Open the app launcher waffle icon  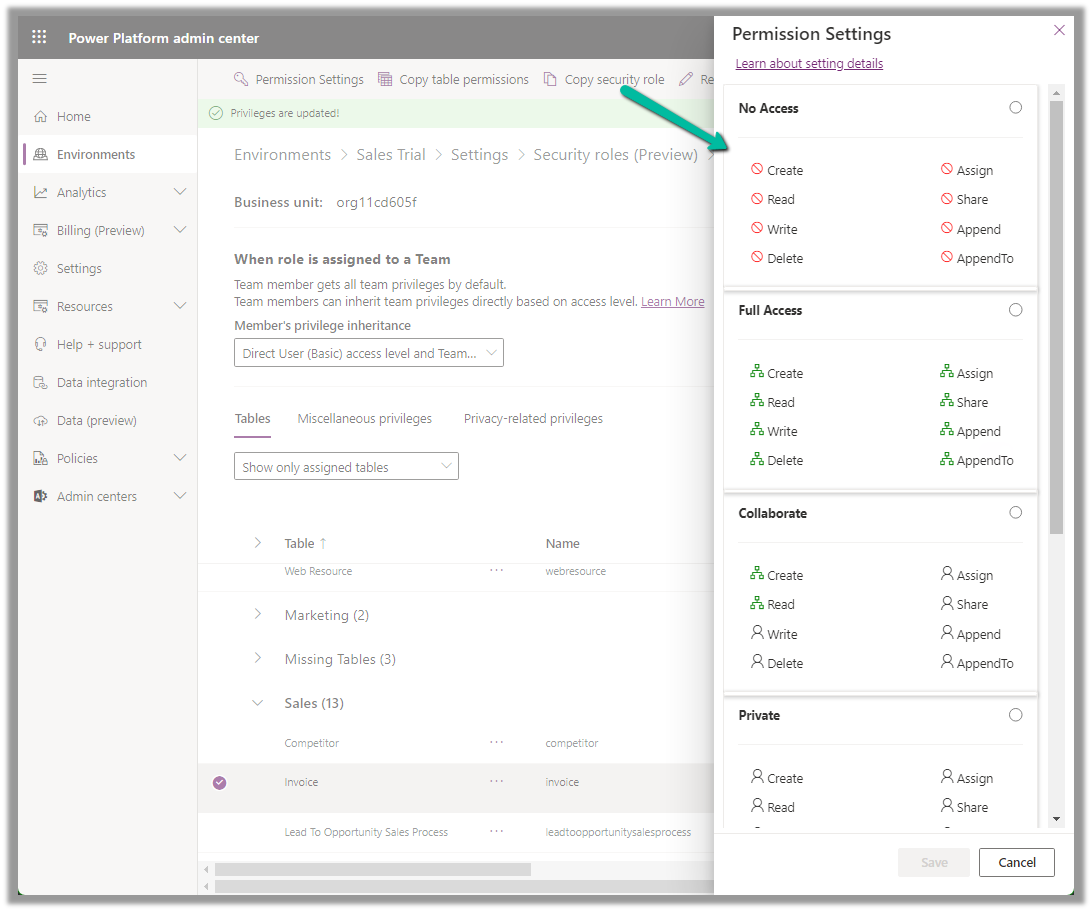pyautogui.click(x=39, y=38)
